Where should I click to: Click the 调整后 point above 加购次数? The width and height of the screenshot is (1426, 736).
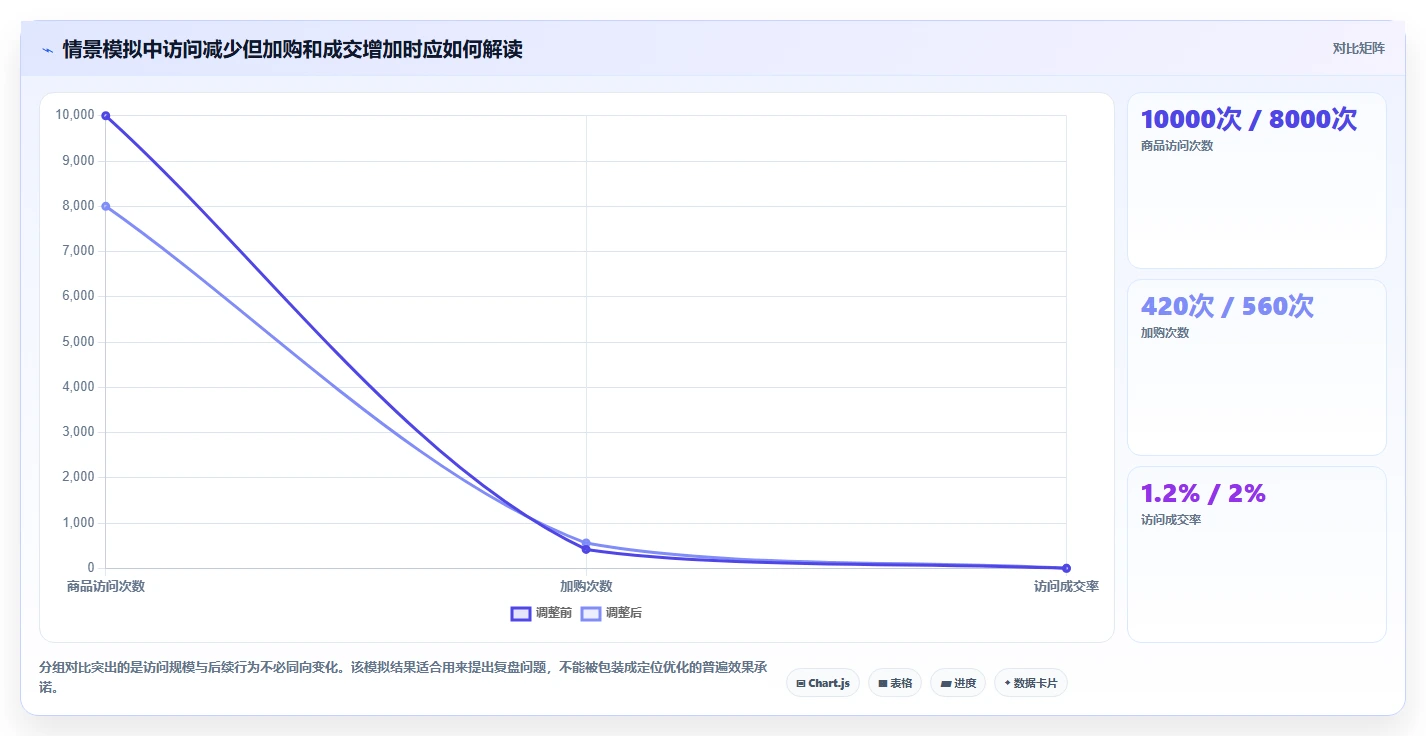[x=586, y=543]
